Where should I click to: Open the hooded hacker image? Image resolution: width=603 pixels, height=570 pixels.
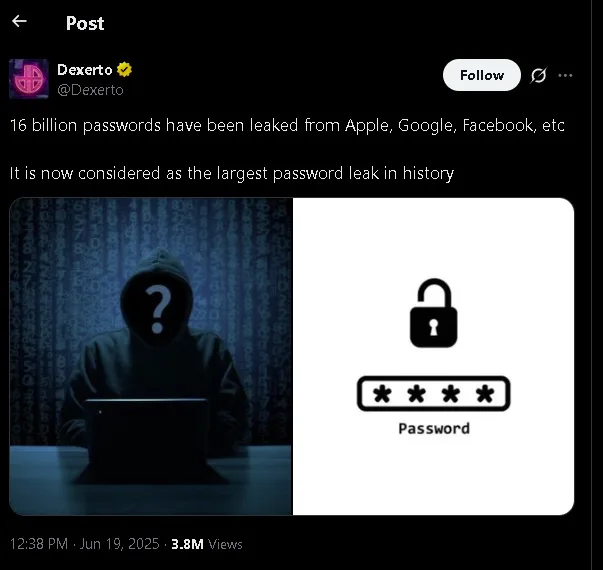[151, 356]
